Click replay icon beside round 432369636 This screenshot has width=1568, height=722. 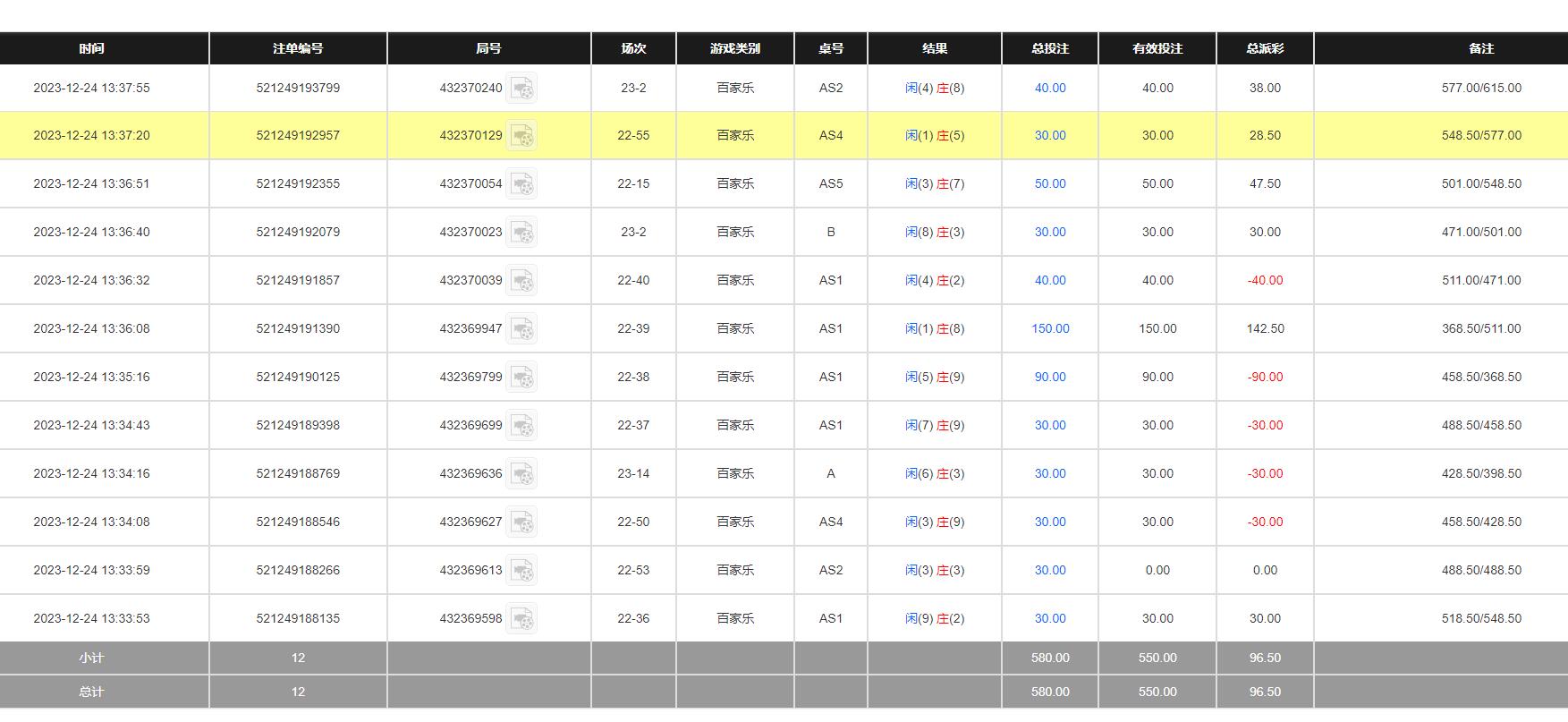tap(521, 474)
